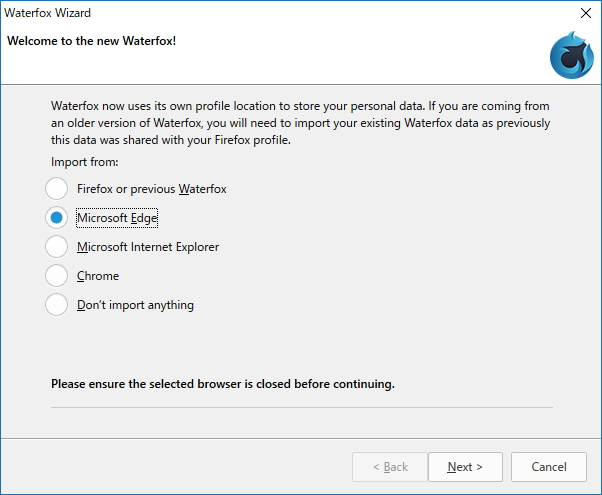Click the 'Import from:' label

click(85, 161)
